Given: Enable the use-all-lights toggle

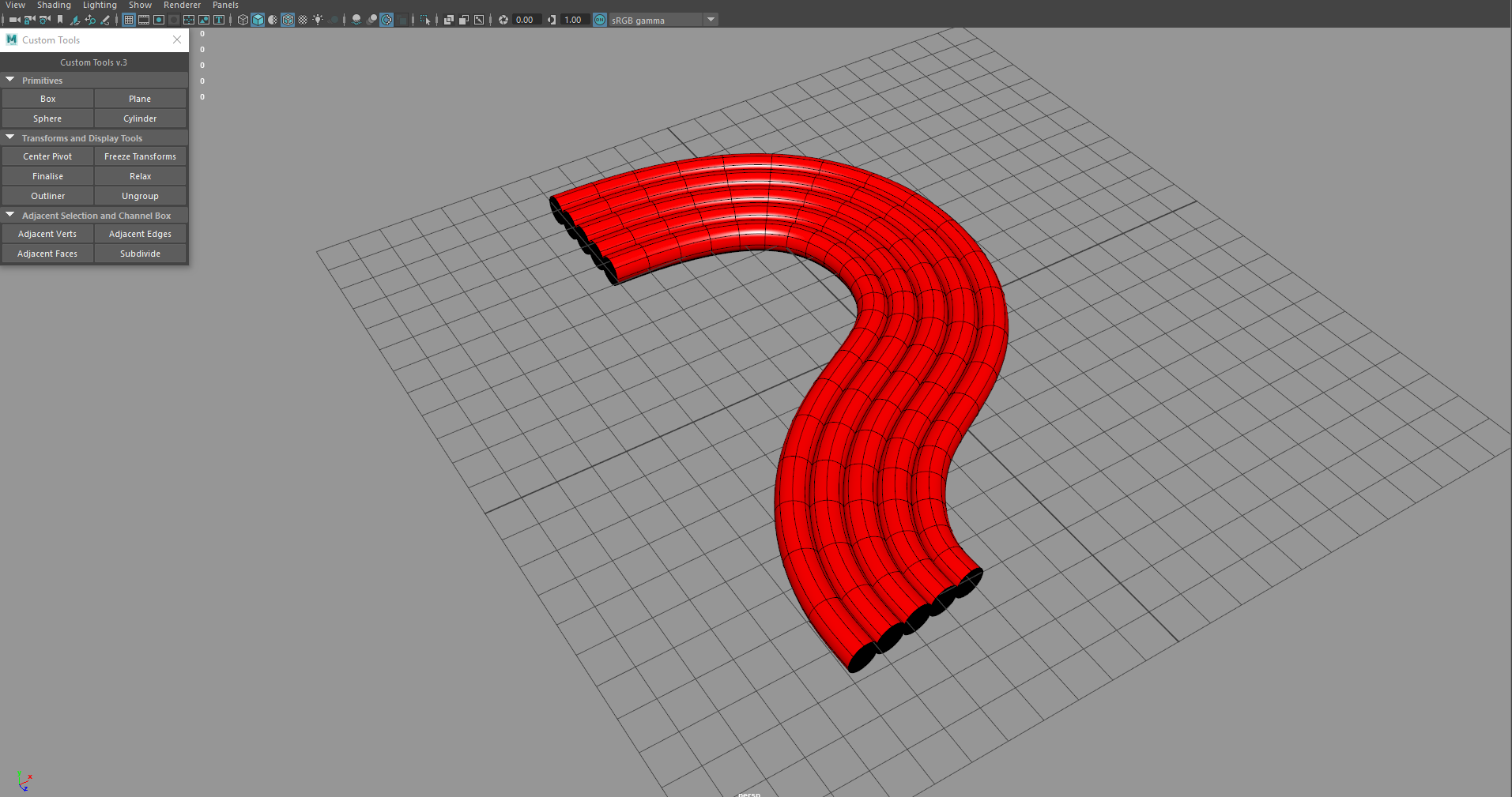Looking at the screenshot, I should click(318, 20).
